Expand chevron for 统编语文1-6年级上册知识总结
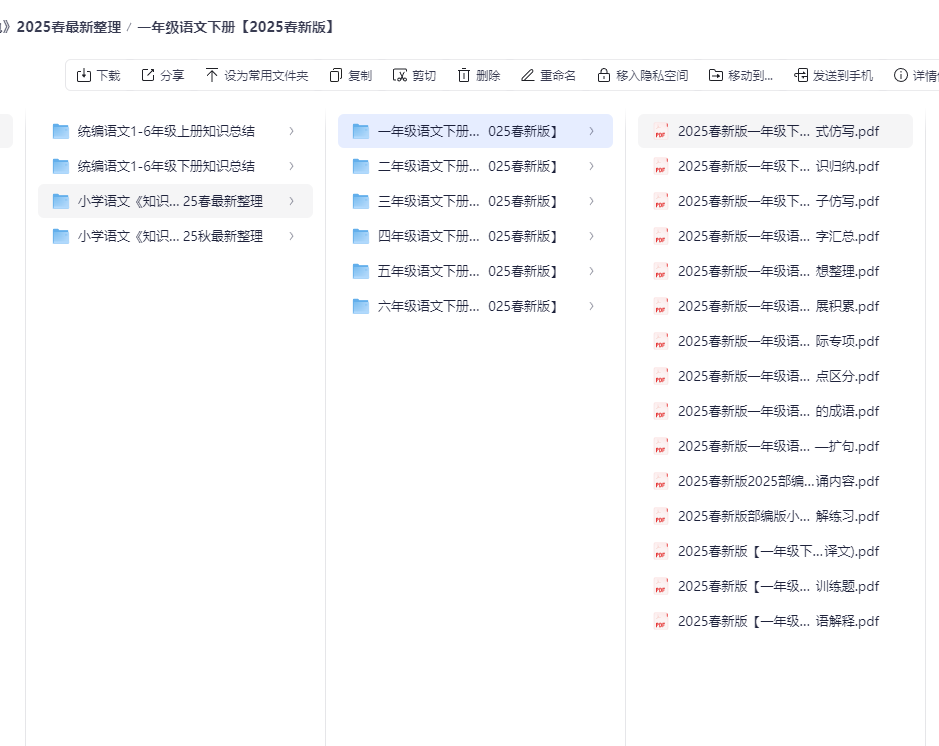This screenshot has width=939, height=746. click(x=291, y=131)
